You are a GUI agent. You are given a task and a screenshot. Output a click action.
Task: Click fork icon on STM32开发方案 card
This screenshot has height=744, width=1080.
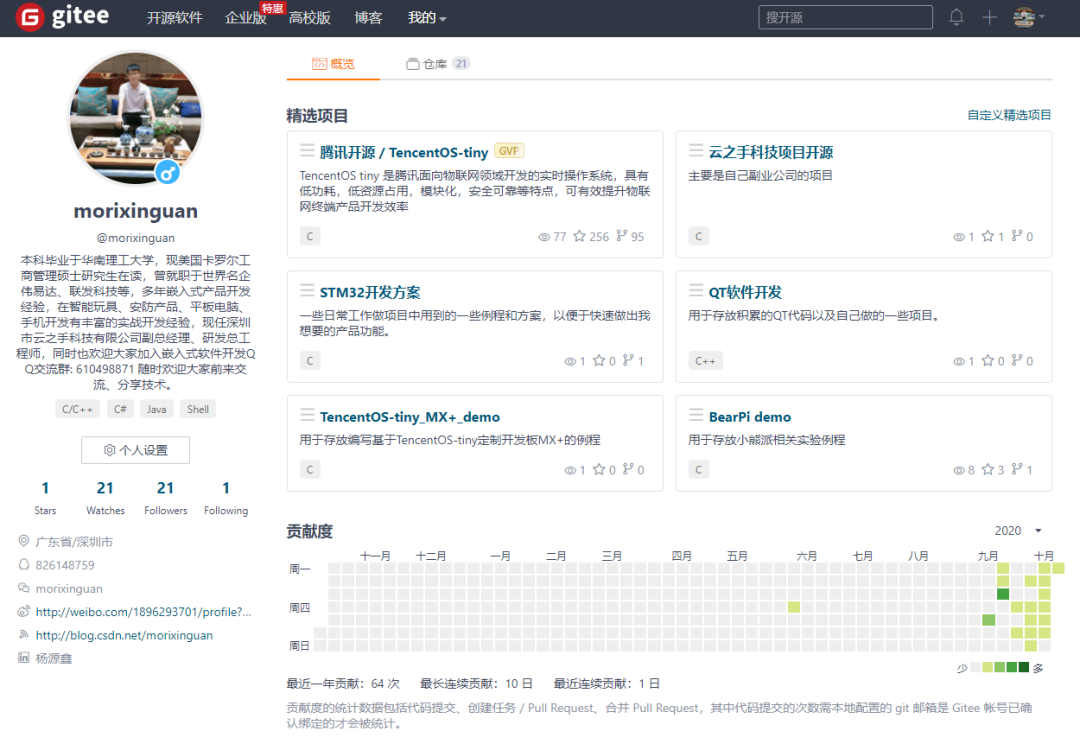[x=628, y=360]
